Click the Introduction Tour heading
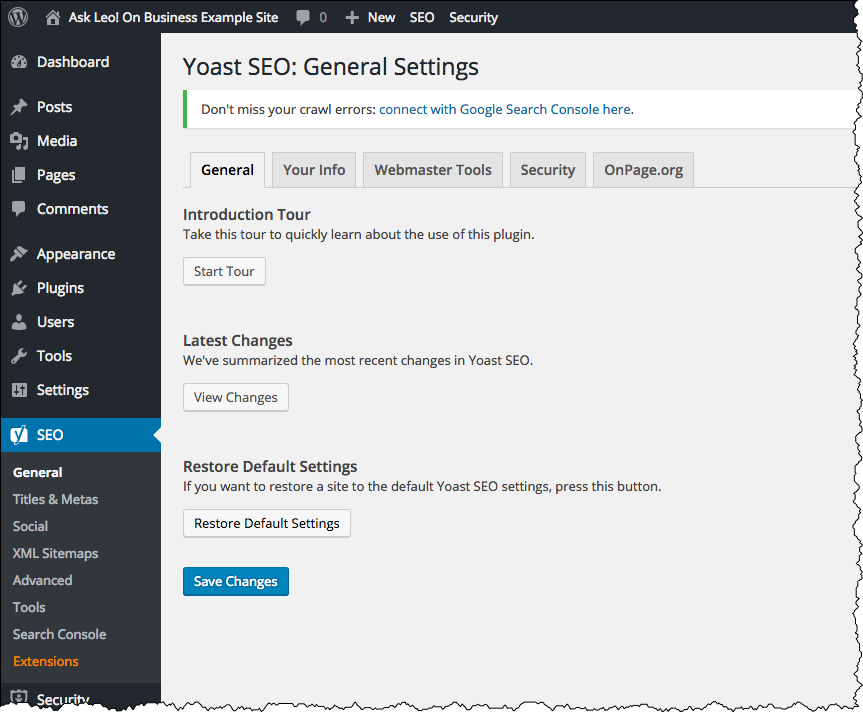 247,215
